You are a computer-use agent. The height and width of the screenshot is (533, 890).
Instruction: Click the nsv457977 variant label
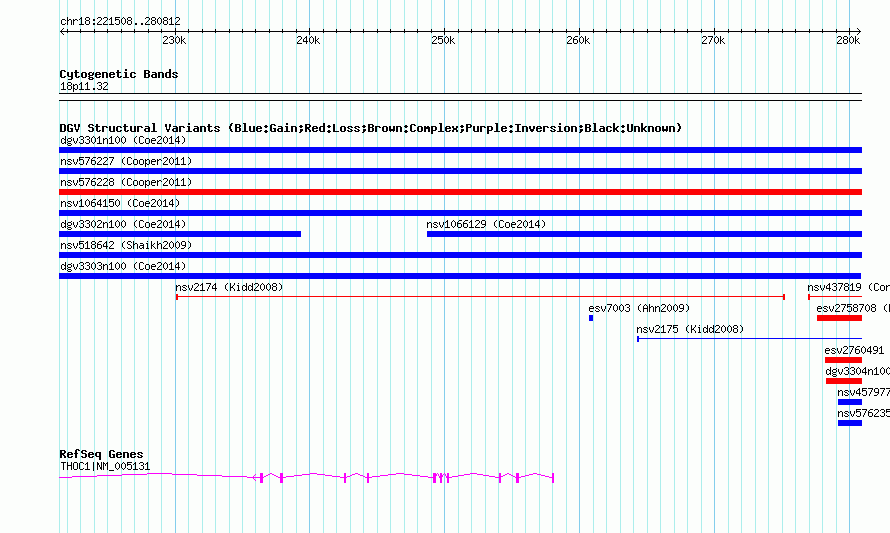pyautogui.click(x=863, y=392)
